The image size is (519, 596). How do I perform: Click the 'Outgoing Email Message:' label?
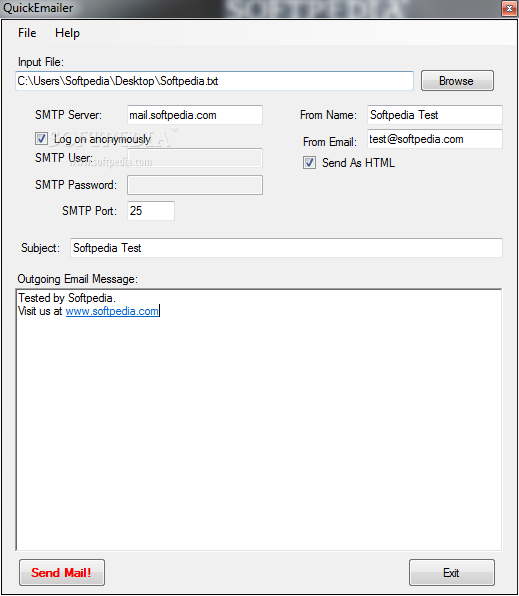pos(78,279)
